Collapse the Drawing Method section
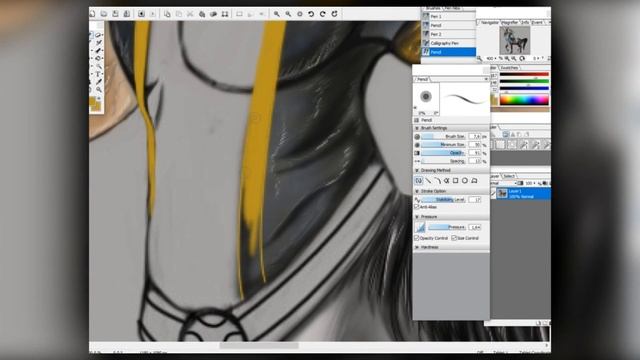This screenshot has width=640, height=360. pos(417,170)
